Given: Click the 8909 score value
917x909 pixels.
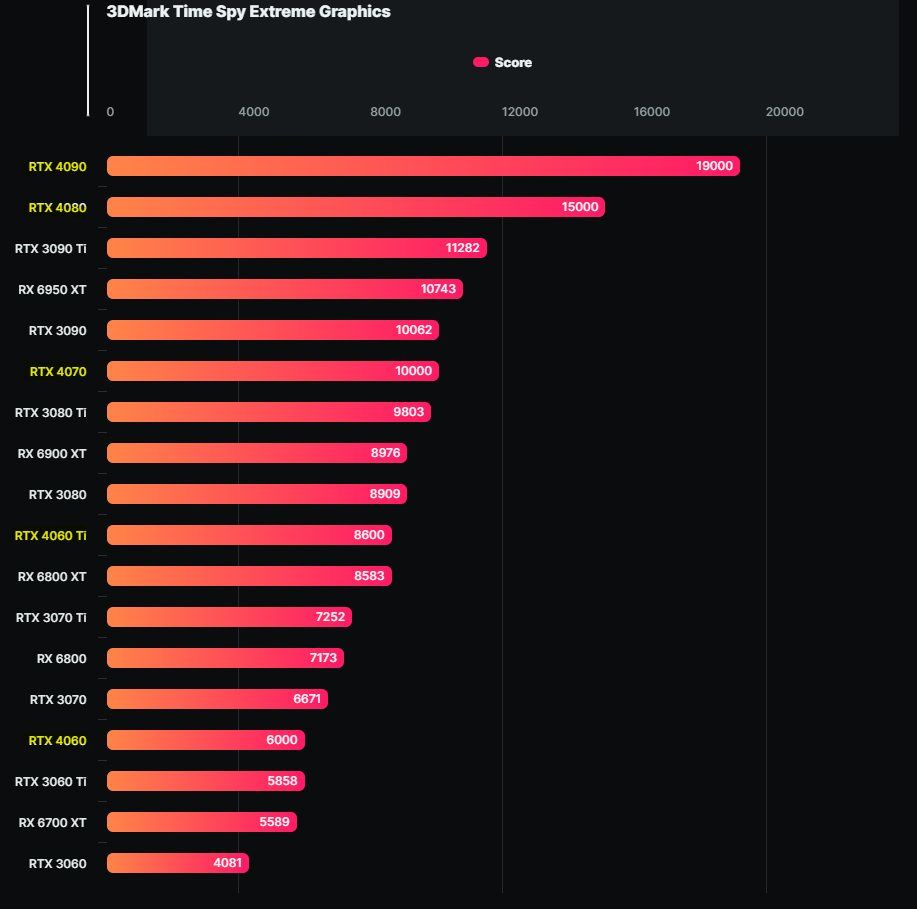Looking at the screenshot, I should (385, 494).
